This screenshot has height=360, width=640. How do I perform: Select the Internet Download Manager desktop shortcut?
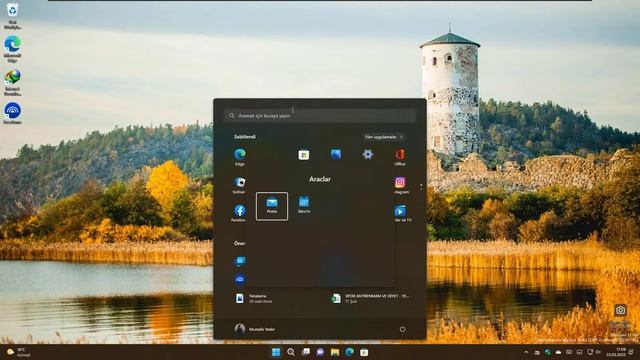click(x=13, y=82)
